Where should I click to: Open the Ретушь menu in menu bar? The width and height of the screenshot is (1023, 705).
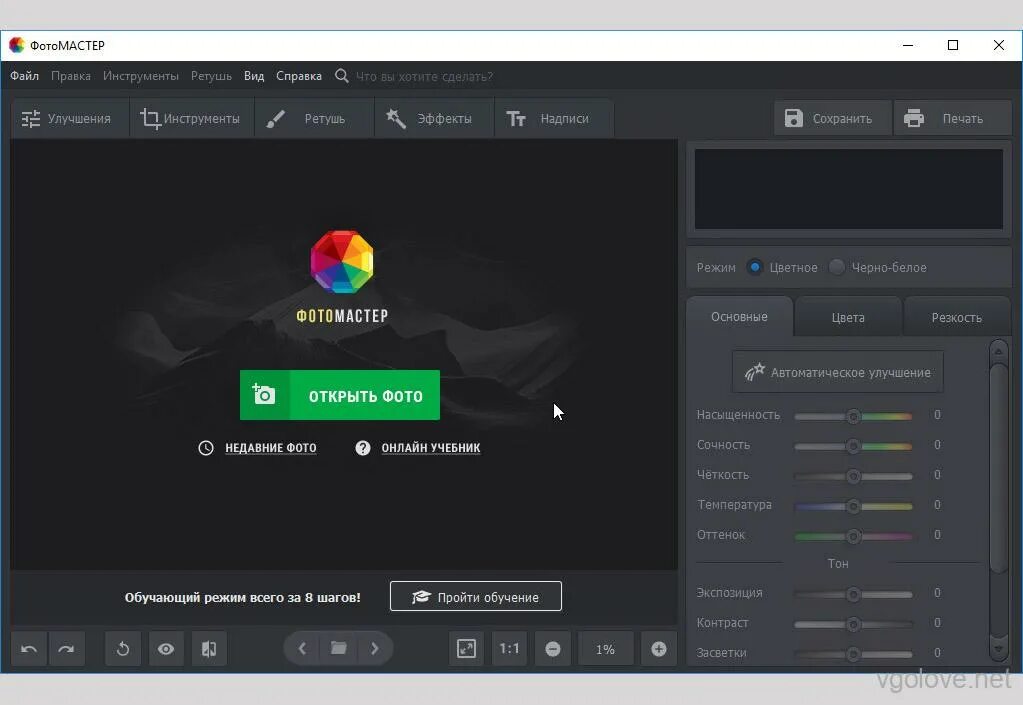click(211, 76)
